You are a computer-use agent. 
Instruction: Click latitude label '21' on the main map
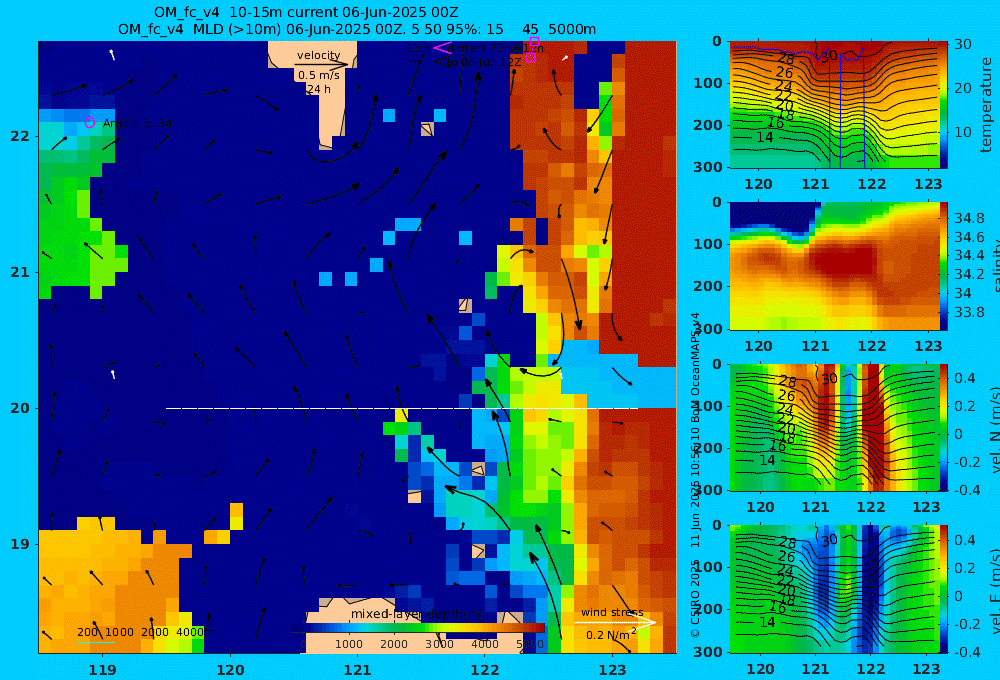click(20, 272)
